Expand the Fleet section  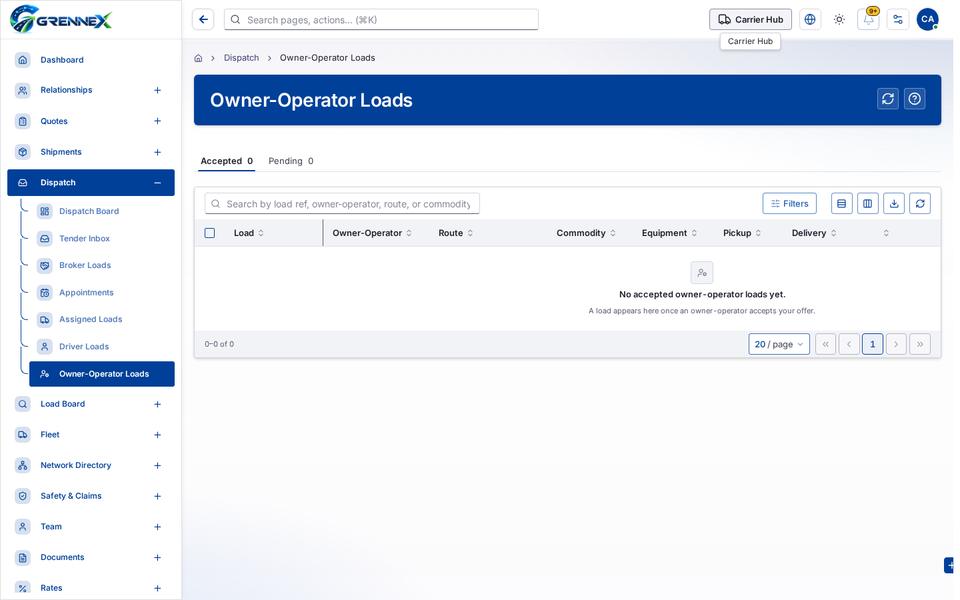157,435
